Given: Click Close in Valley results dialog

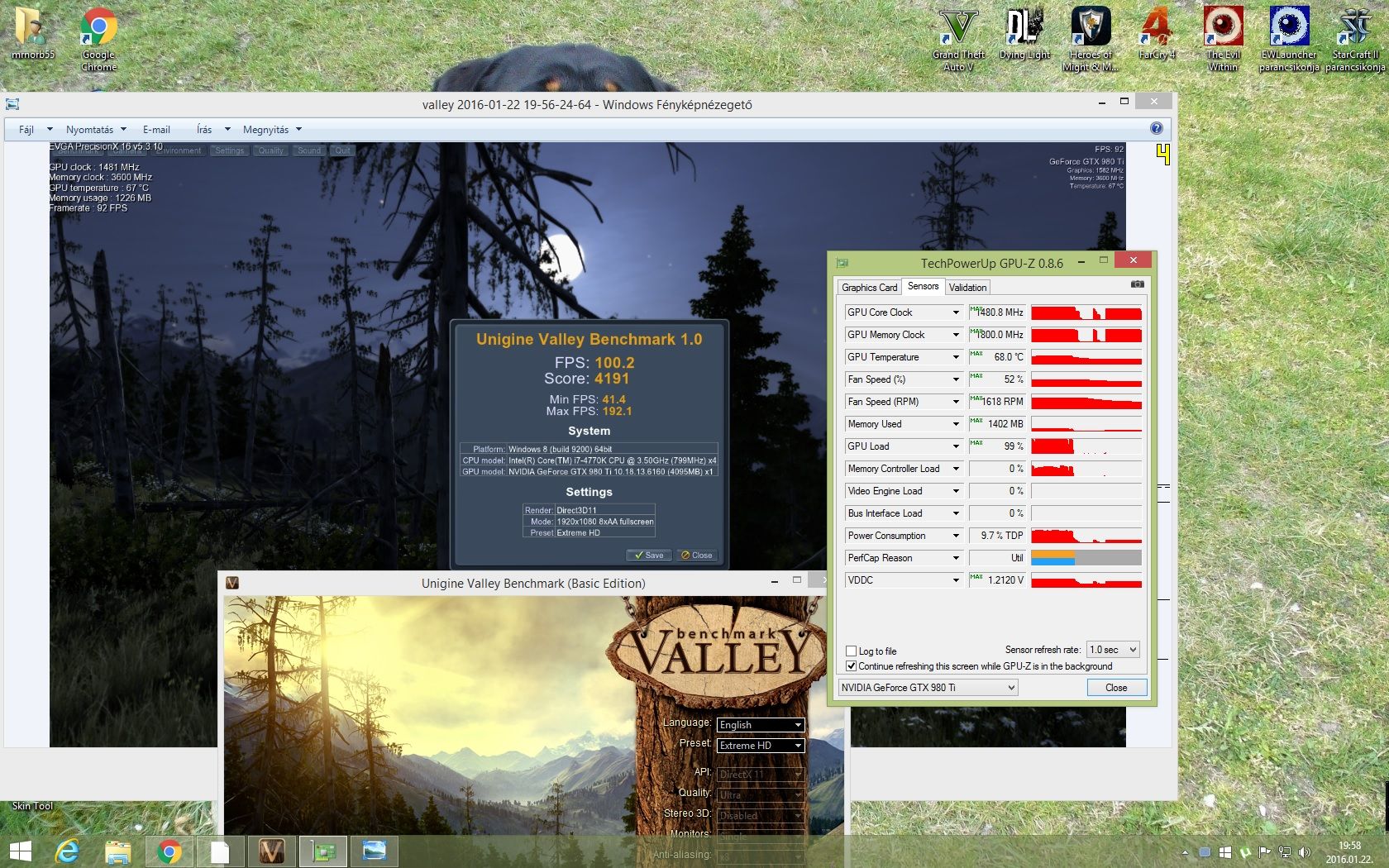Looking at the screenshot, I should click(x=697, y=555).
